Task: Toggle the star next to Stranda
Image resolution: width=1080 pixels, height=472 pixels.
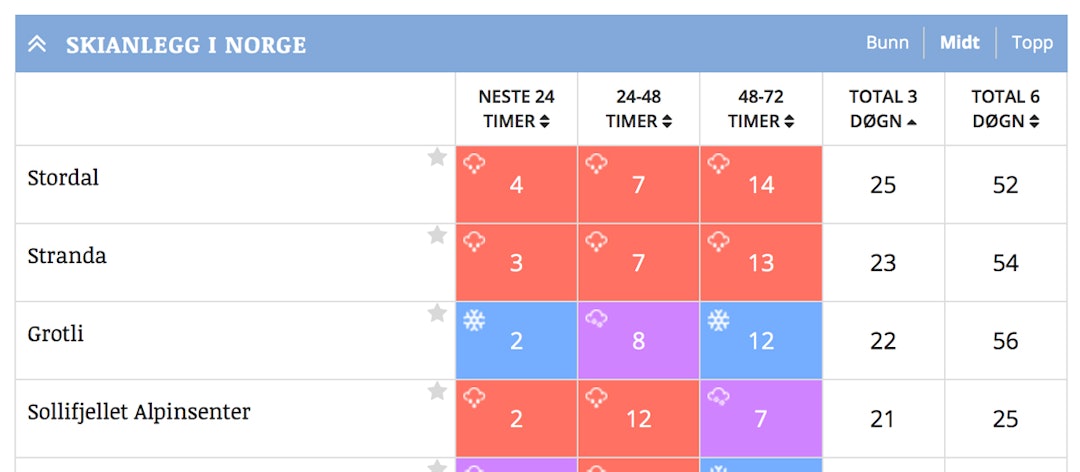Action: pos(437,235)
